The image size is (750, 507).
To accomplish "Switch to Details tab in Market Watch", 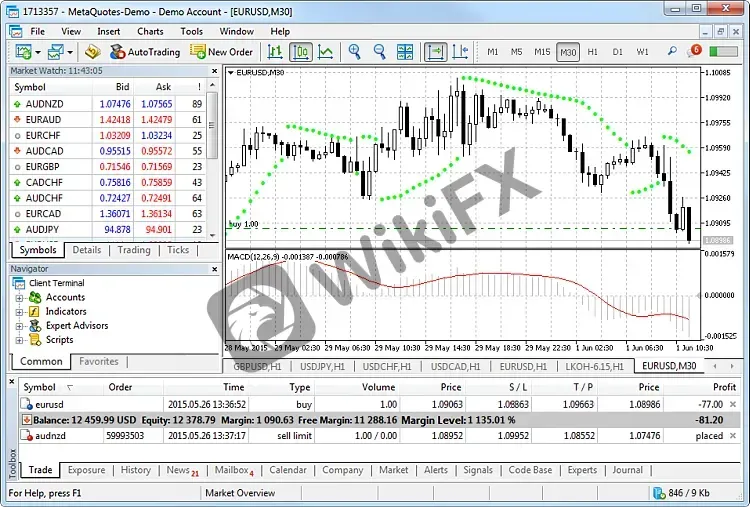I will [x=87, y=250].
